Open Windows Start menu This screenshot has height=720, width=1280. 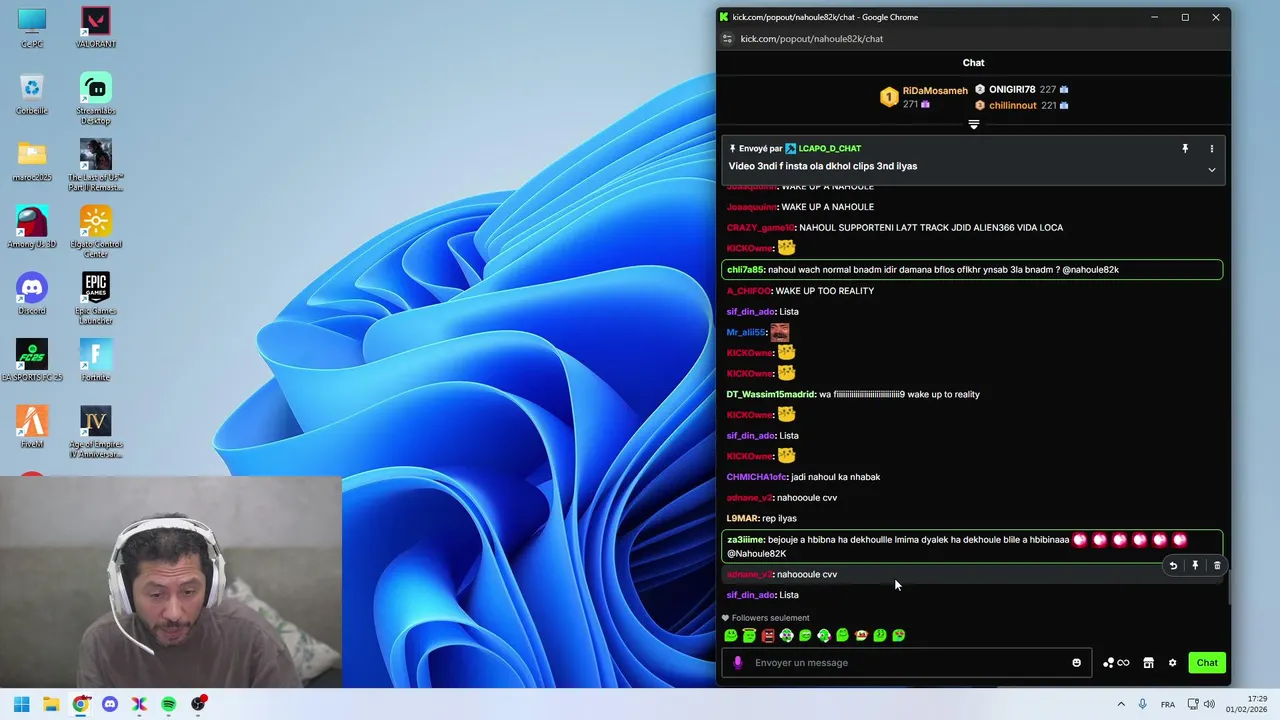[22, 704]
